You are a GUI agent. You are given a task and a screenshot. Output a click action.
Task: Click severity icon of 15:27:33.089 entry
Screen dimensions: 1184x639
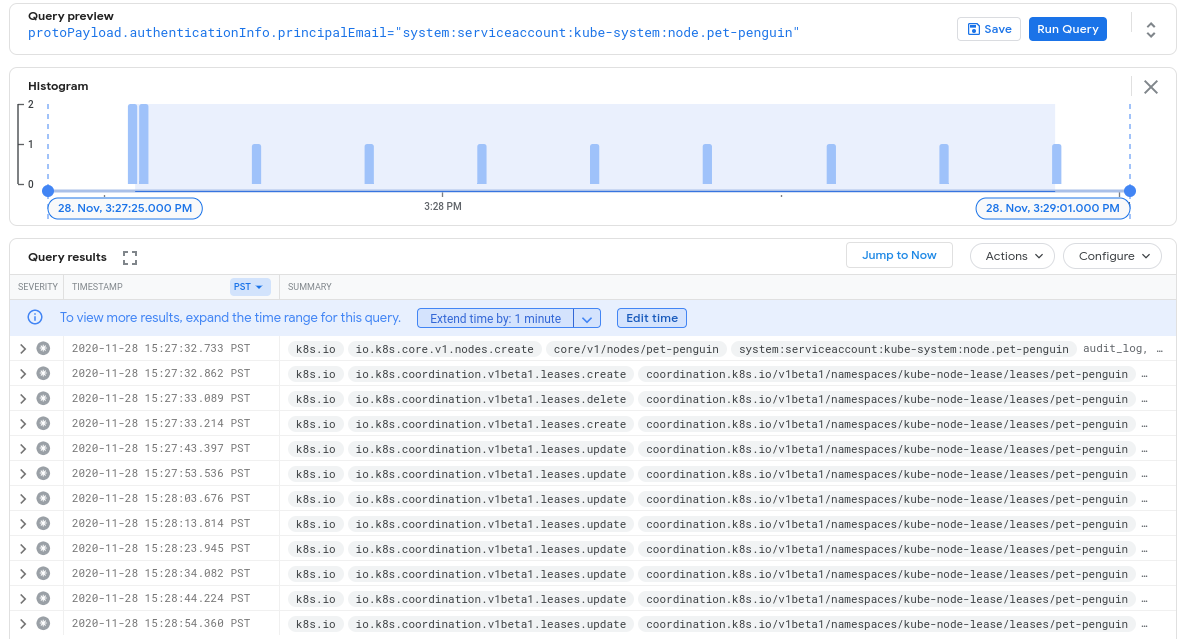pos(44,398)
